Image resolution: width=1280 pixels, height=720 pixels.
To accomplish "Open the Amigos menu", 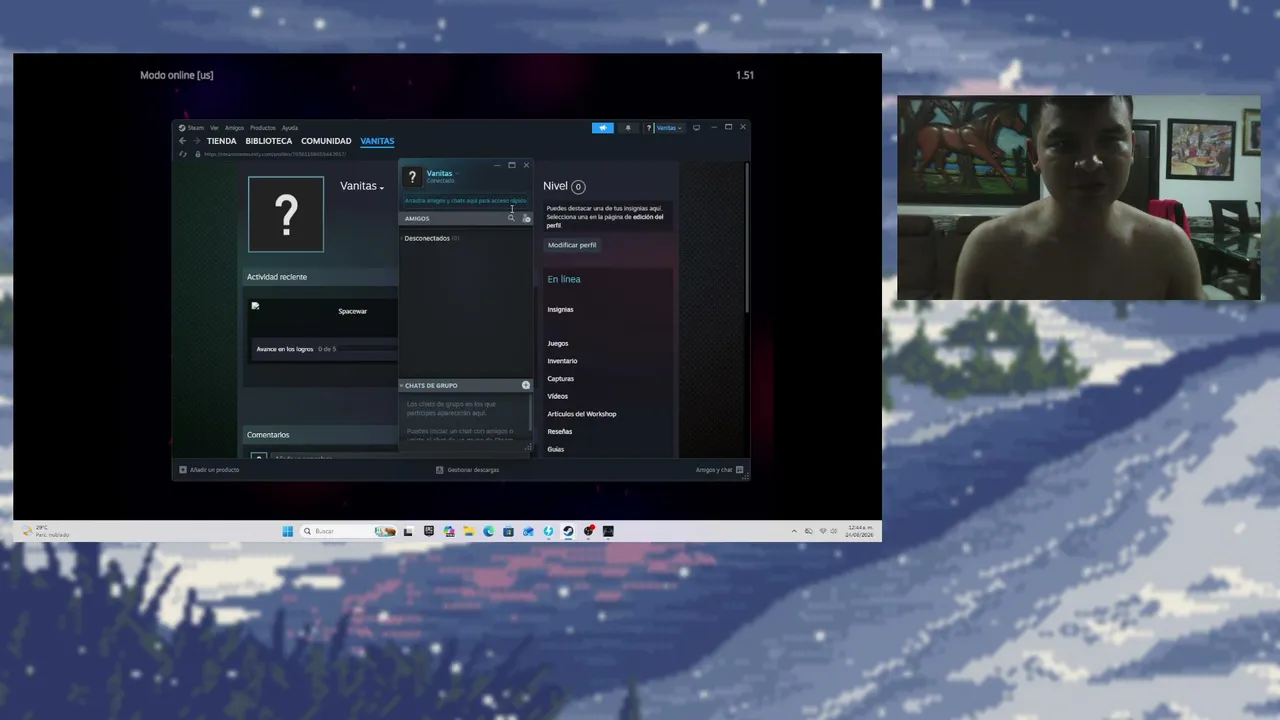I will [234, 128].
